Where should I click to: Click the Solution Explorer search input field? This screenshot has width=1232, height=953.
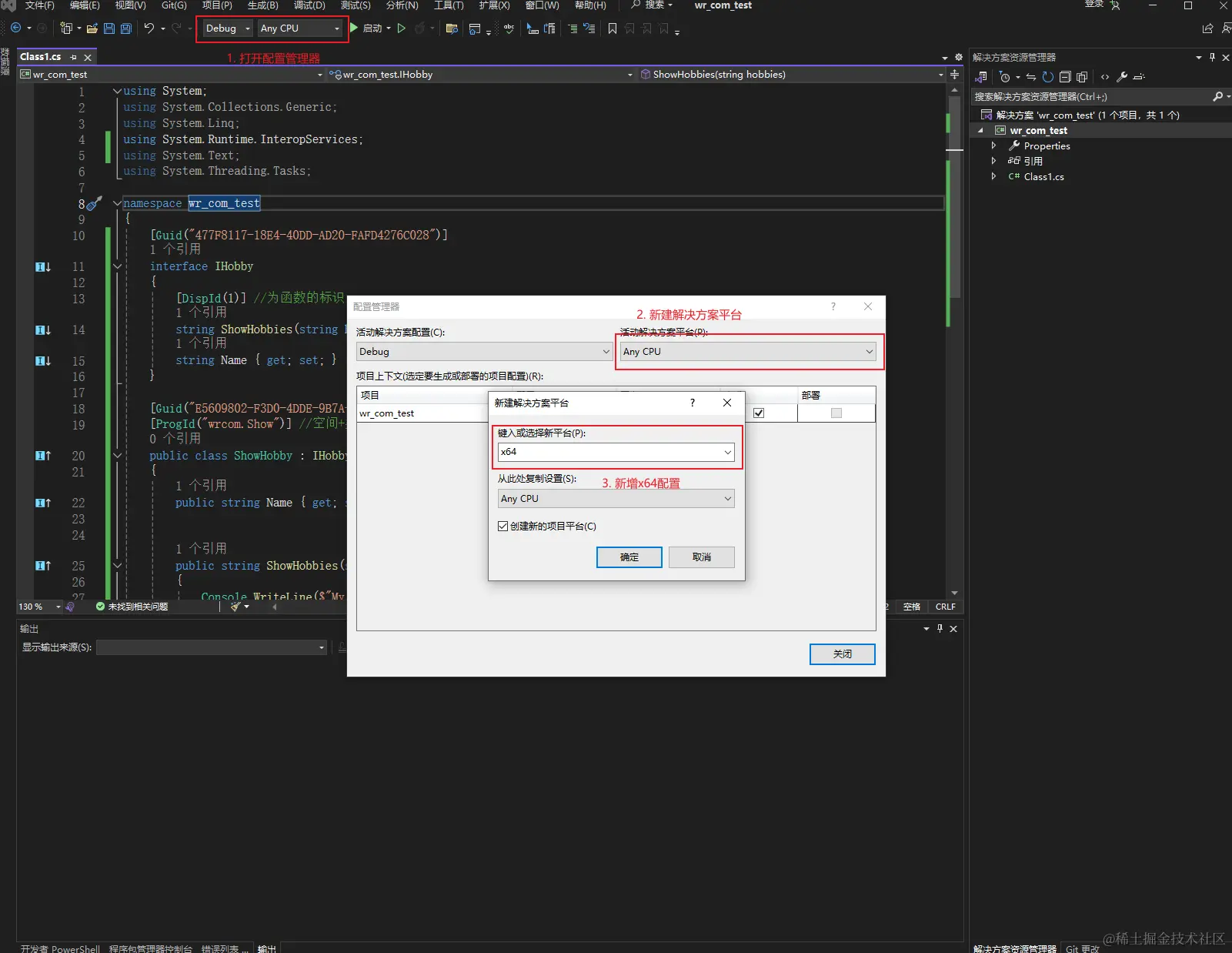click(x=1090, y=97)
